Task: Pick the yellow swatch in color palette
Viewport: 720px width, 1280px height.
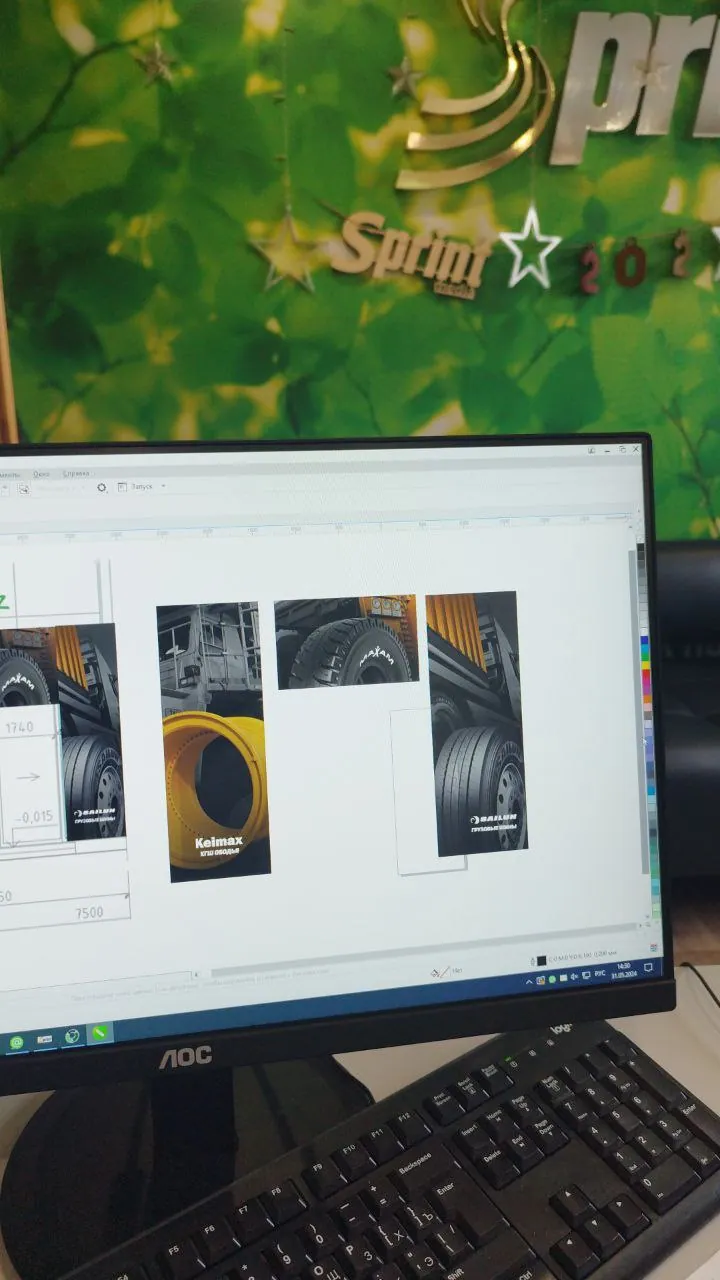Action: [645, 665]
